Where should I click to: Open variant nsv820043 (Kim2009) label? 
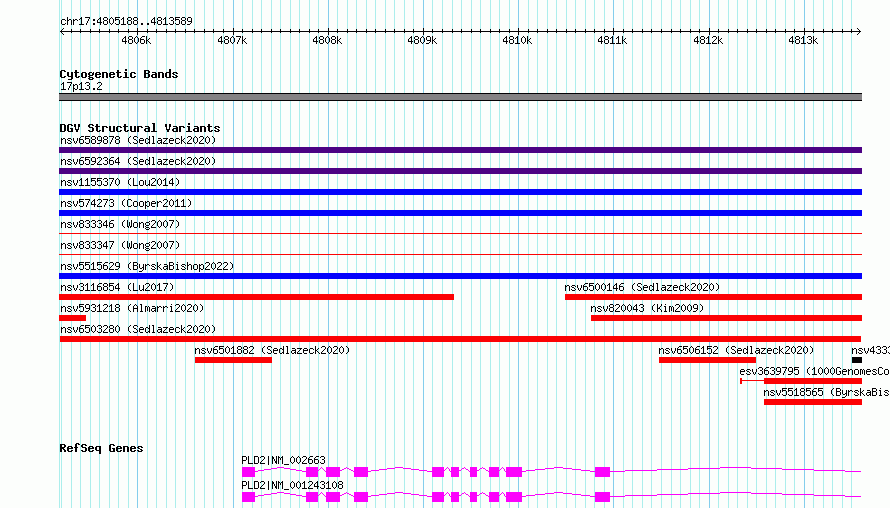click(x=647, y=308)
